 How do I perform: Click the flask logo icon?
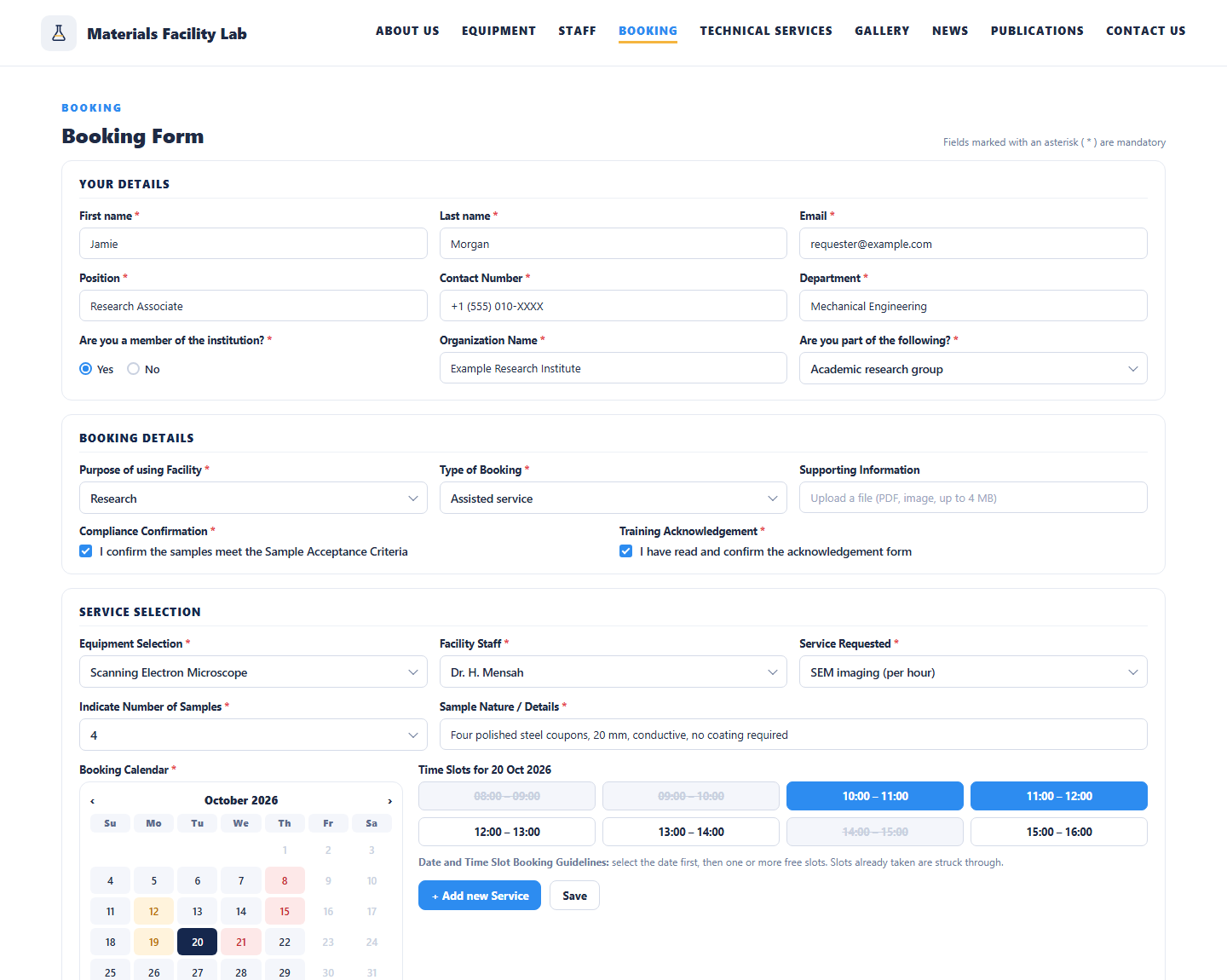(59, 33)
